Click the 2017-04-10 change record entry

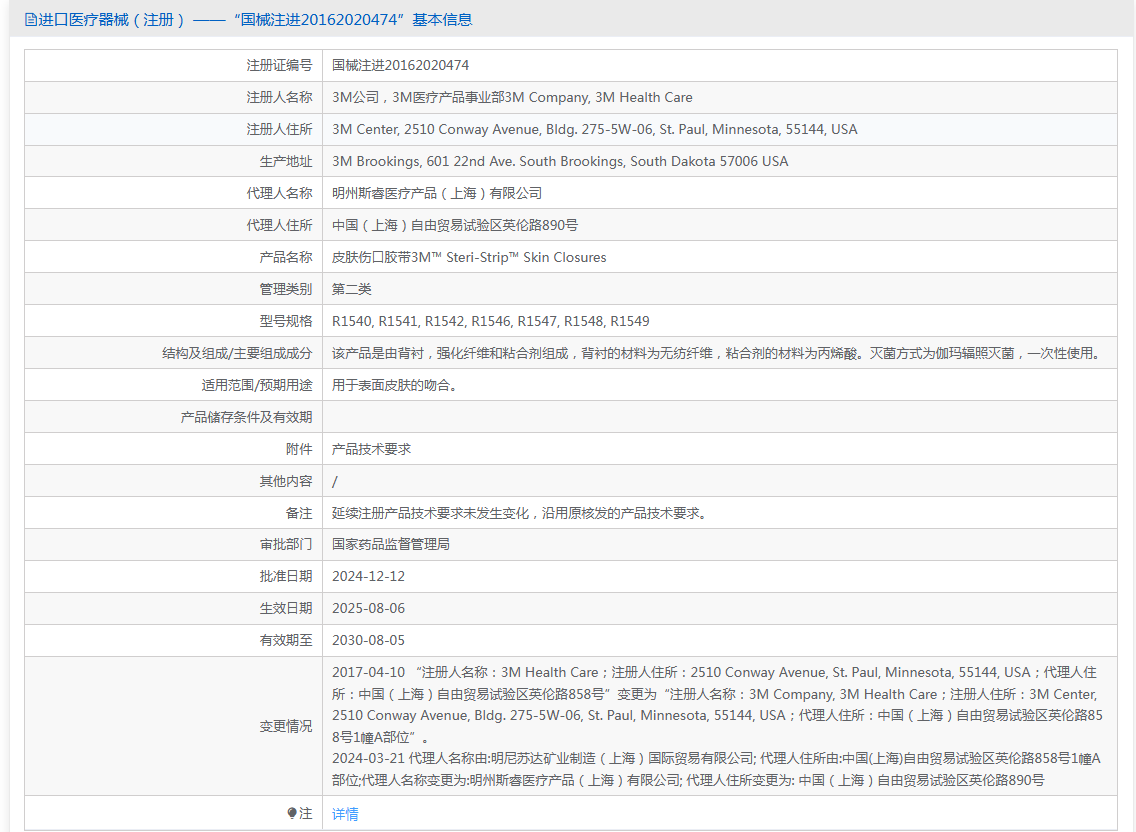(717, 704)
